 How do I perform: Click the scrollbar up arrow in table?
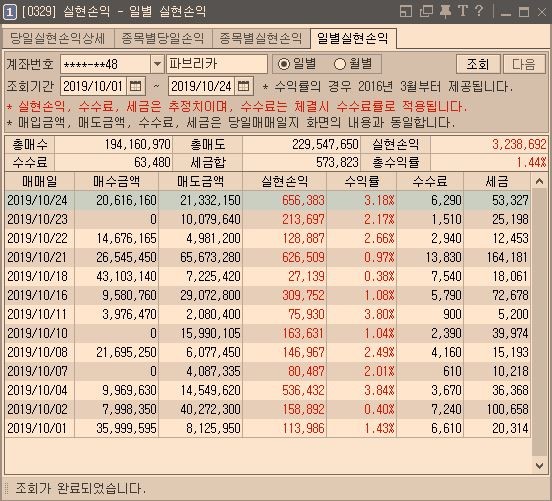pos(539,181)
